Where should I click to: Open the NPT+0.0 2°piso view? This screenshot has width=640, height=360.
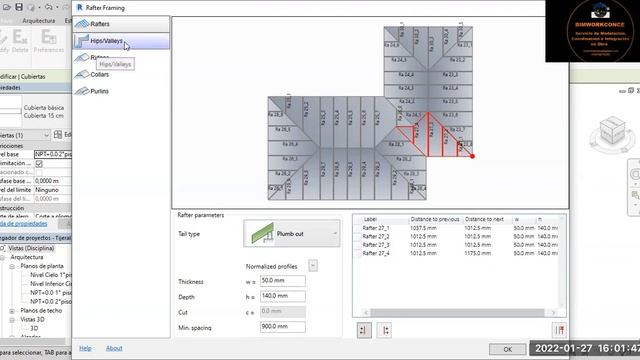point(51,302)
